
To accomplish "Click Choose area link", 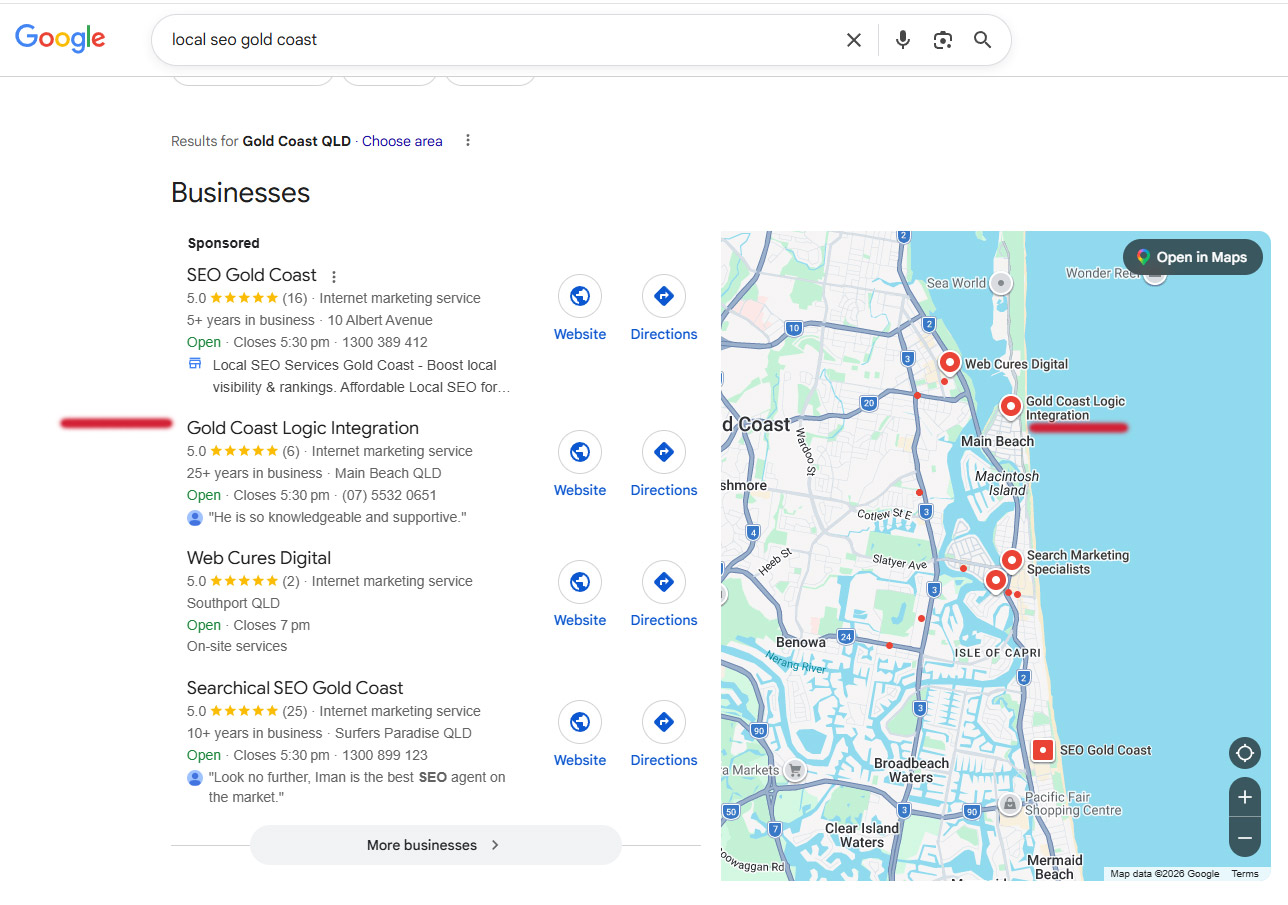I will [x=402, y=141].
